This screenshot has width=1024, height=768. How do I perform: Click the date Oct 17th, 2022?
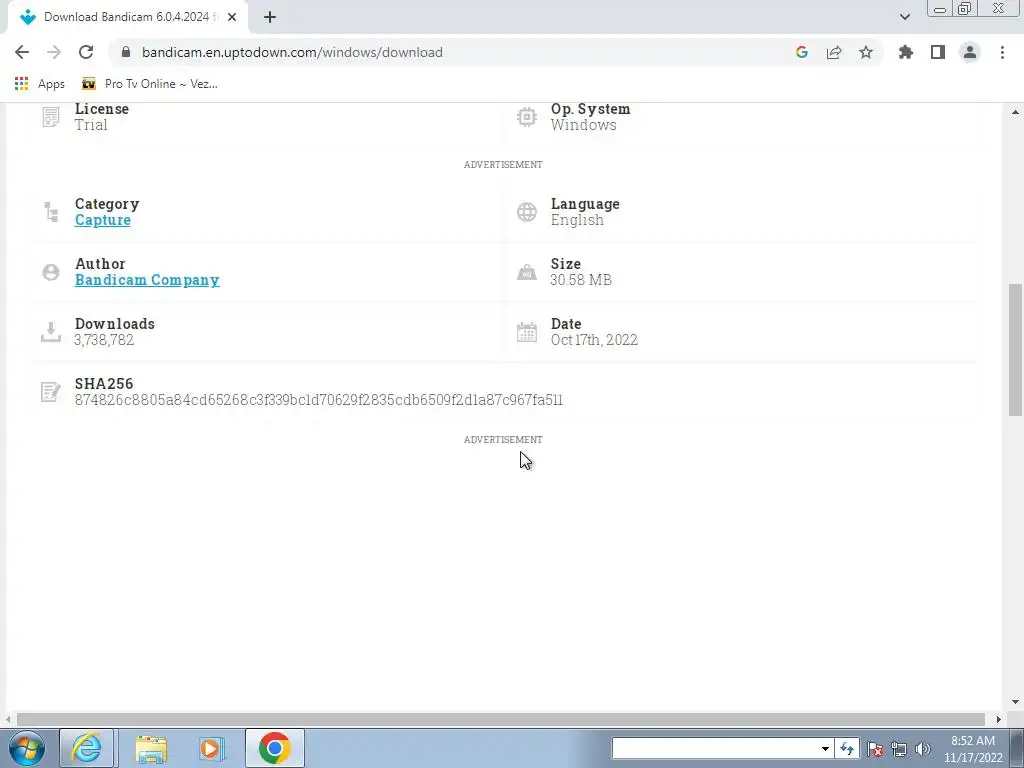[594, 340]
